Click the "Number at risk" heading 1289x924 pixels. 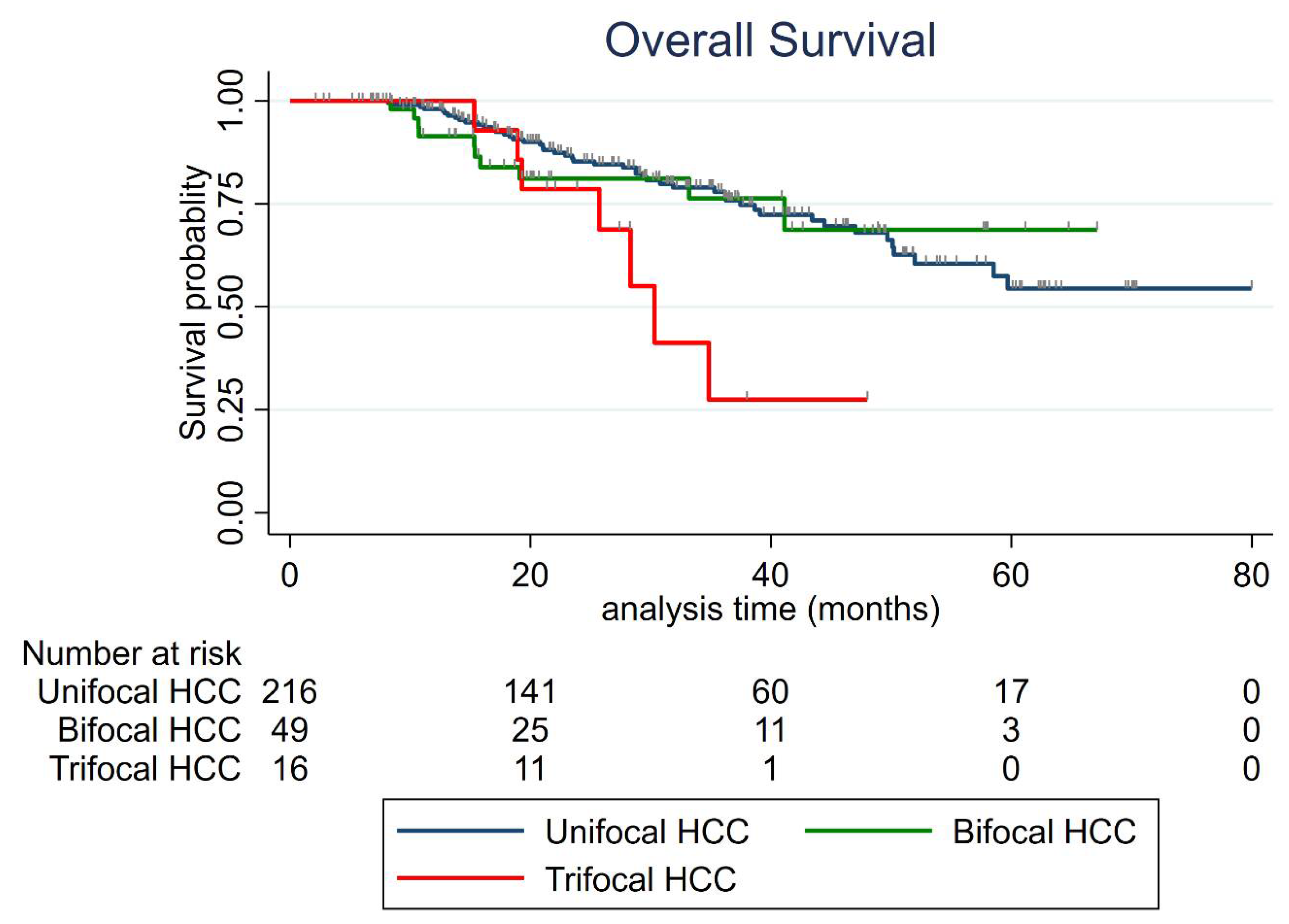click(131, 654)
